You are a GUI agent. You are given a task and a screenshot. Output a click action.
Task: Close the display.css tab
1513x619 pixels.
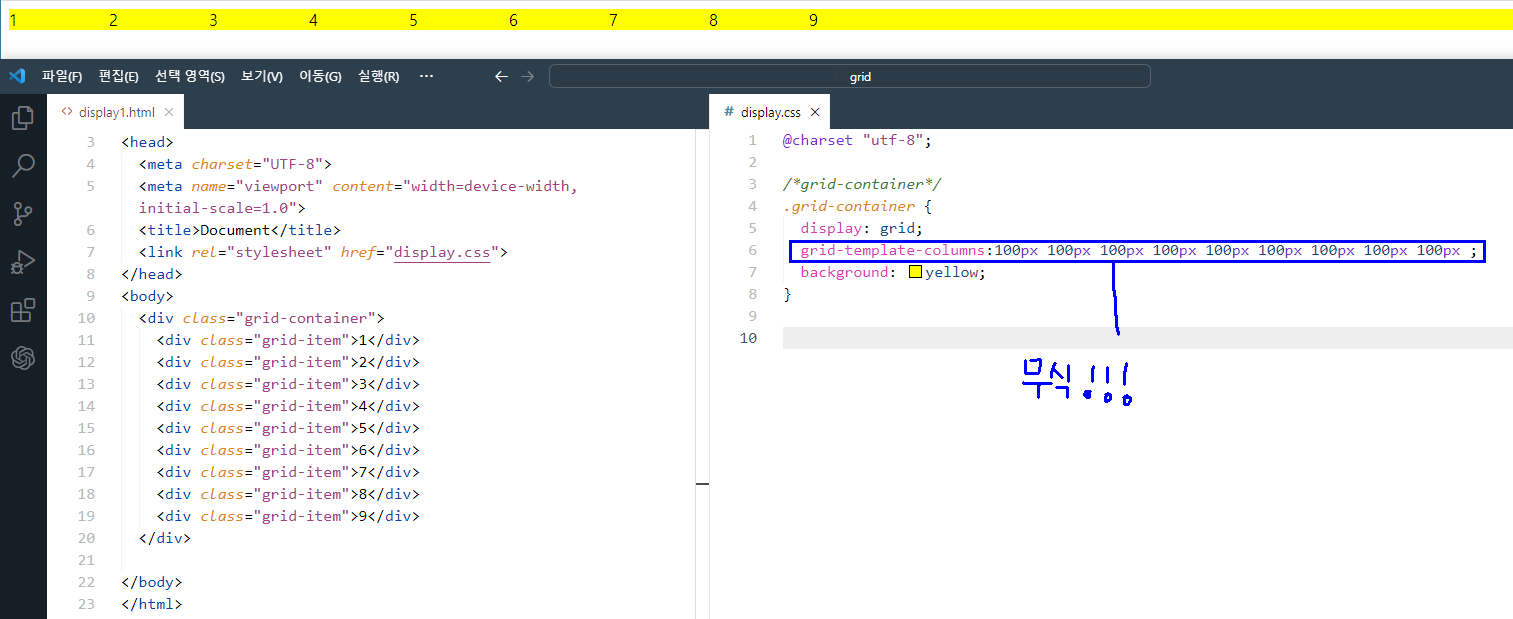pyautogui.click(x=815, y=112)
